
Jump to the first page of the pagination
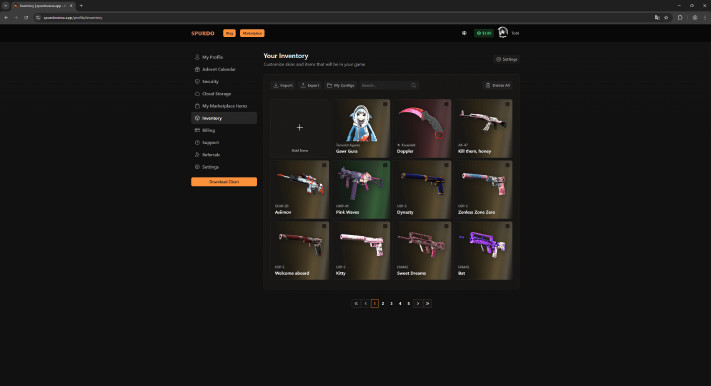[x=356, y=303]
